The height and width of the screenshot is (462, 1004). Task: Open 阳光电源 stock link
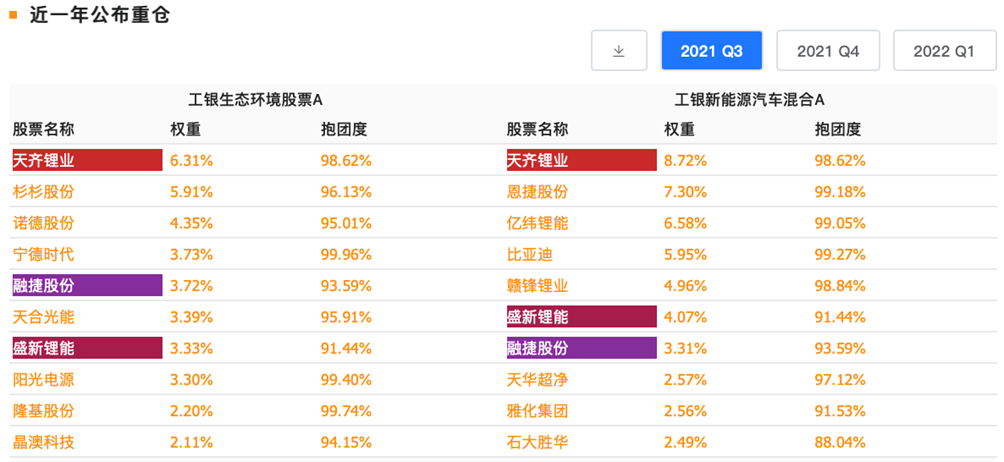click(43, 379)
